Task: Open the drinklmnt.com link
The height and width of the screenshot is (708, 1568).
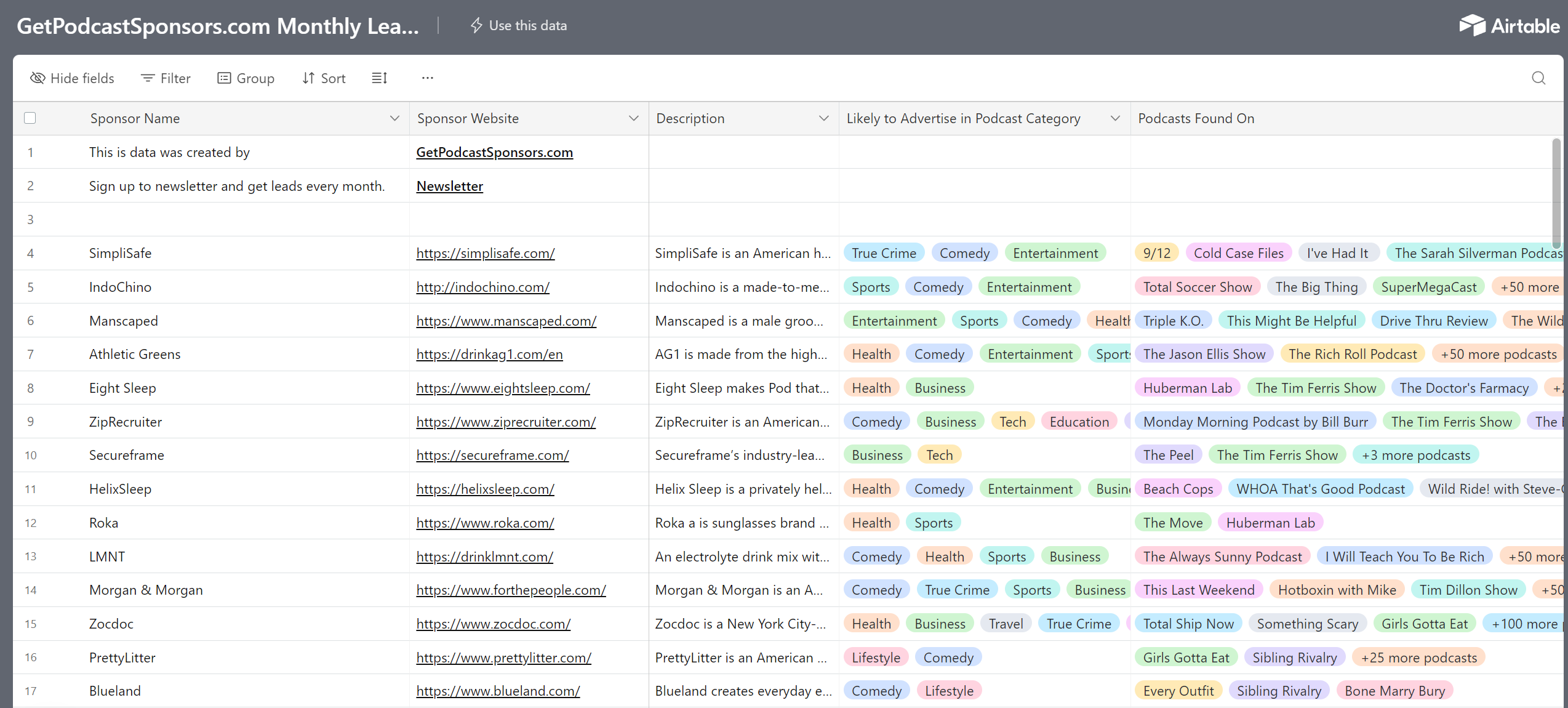Action: (484, 557)
